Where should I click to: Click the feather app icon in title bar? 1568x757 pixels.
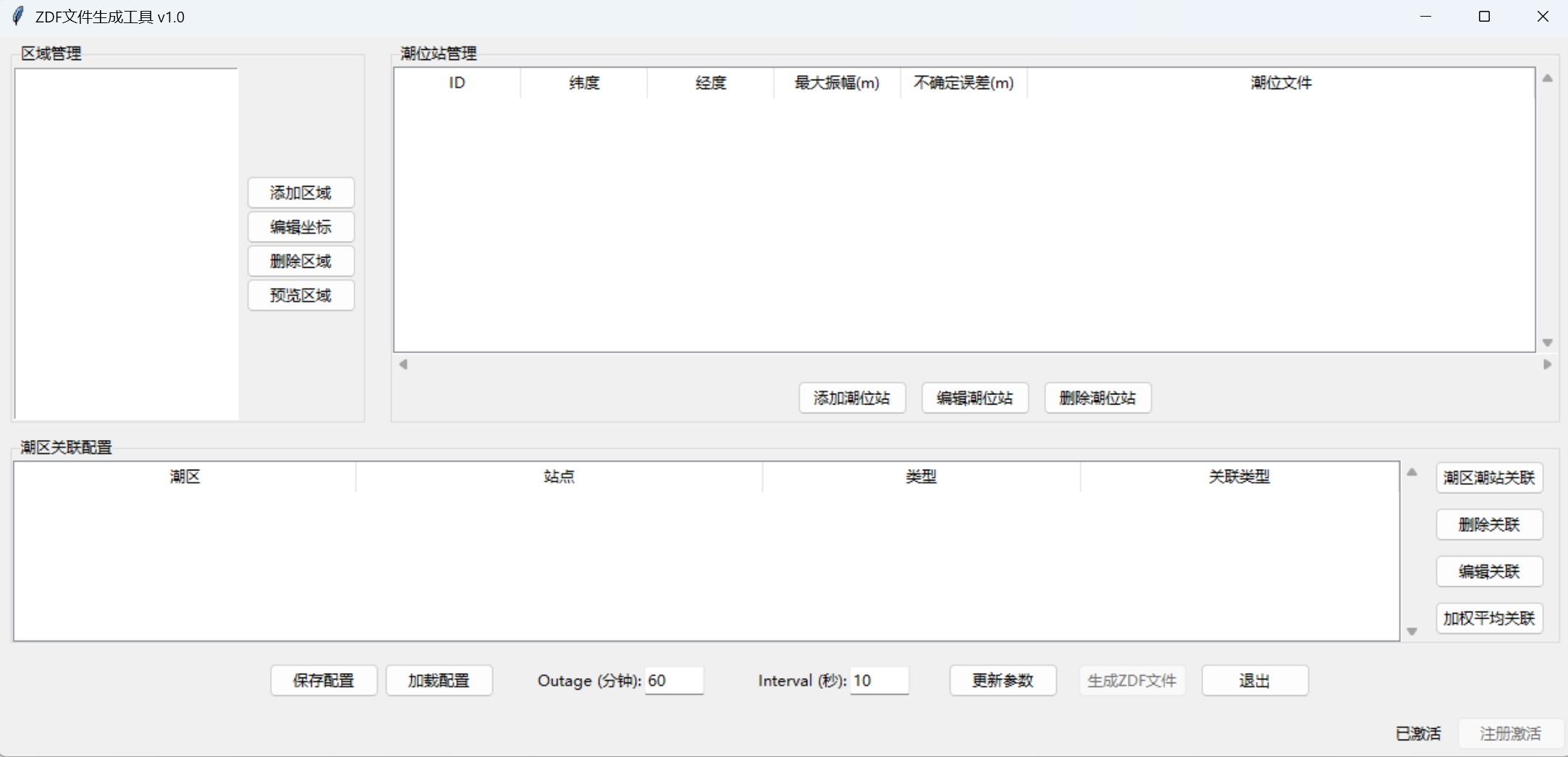(18, 16)
